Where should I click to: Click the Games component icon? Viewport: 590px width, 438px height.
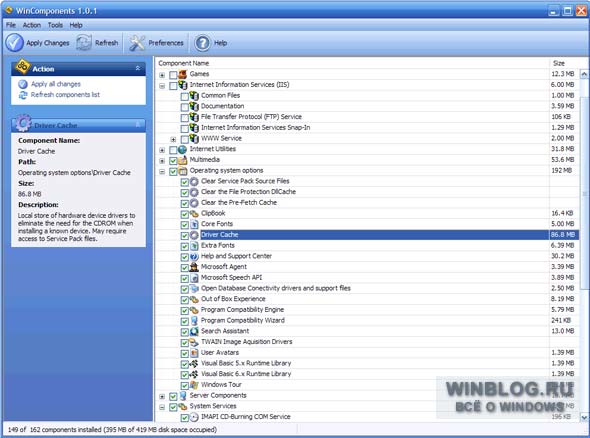182,74
